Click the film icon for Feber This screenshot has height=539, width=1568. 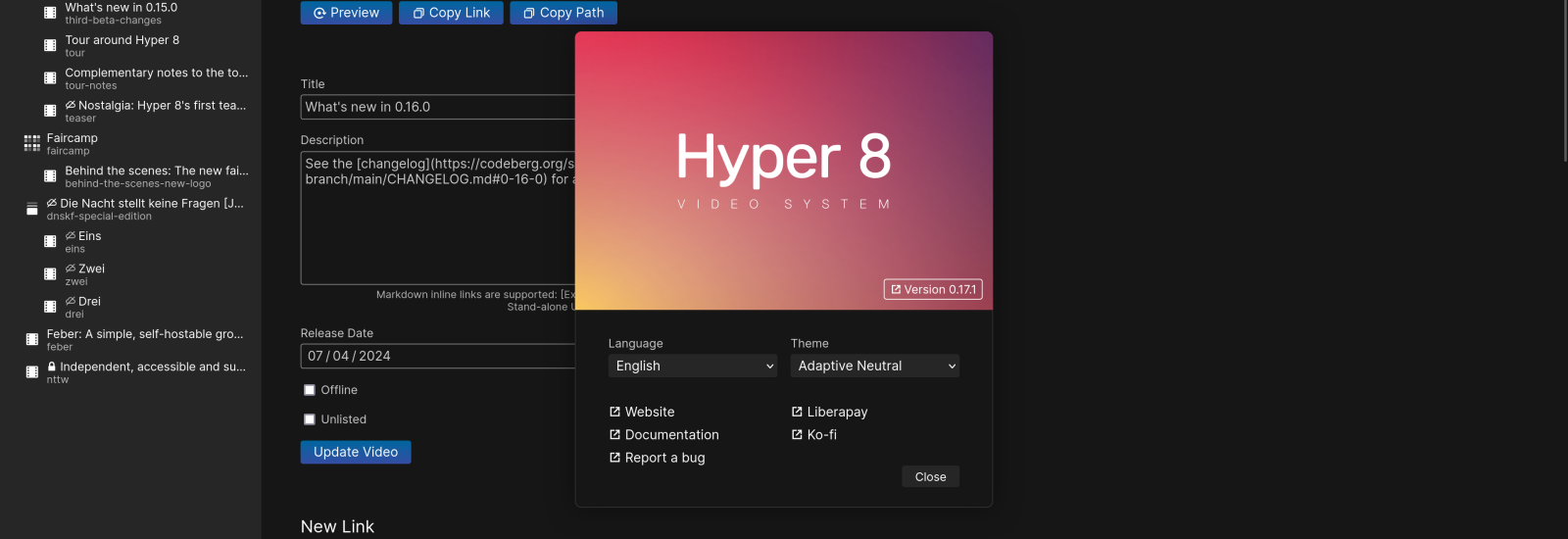pos(32,339)
